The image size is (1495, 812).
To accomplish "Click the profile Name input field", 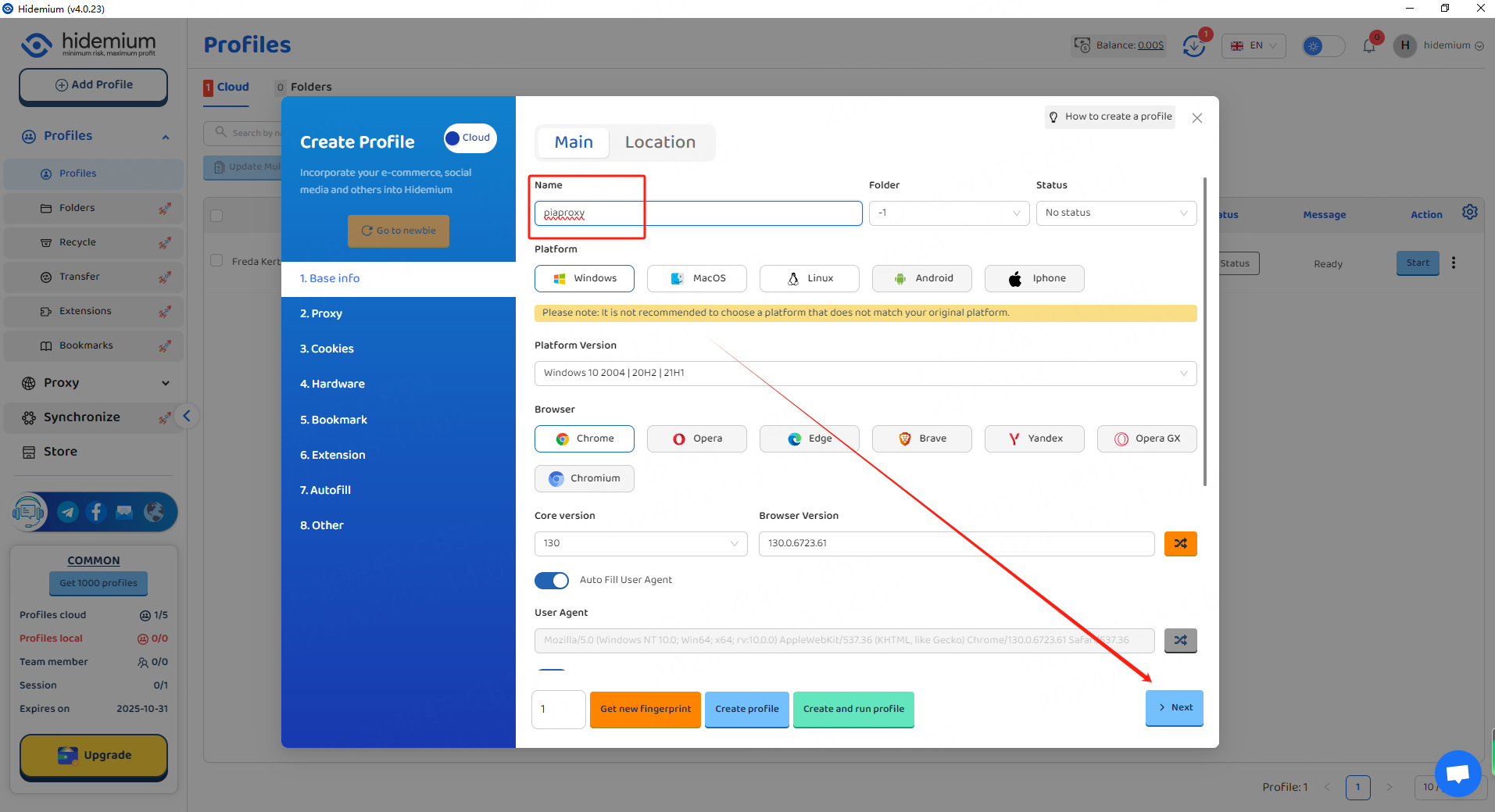I will pyautogui.click(x=697, y=213).
